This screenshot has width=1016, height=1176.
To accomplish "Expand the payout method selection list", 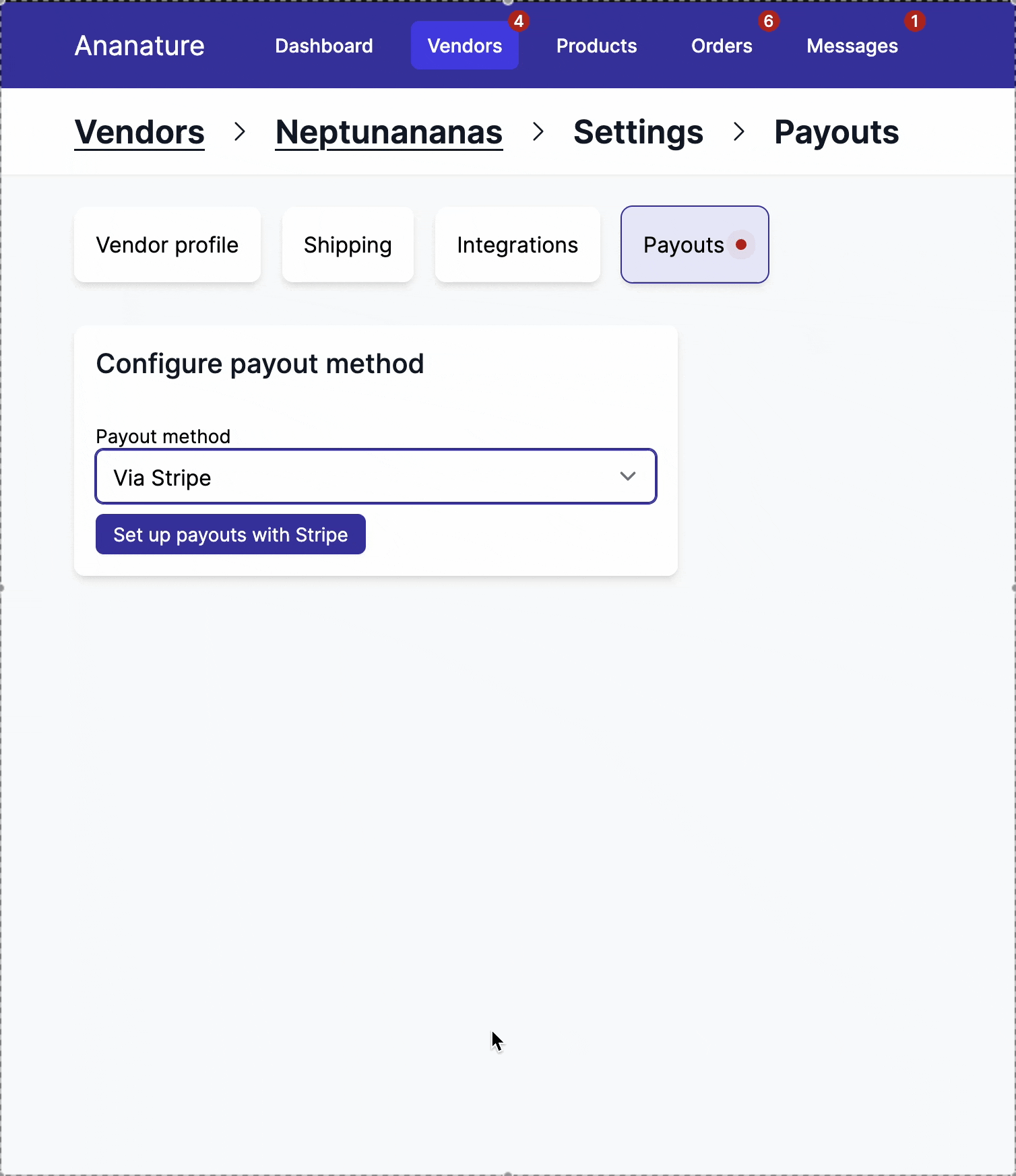I will coord(375,476).
